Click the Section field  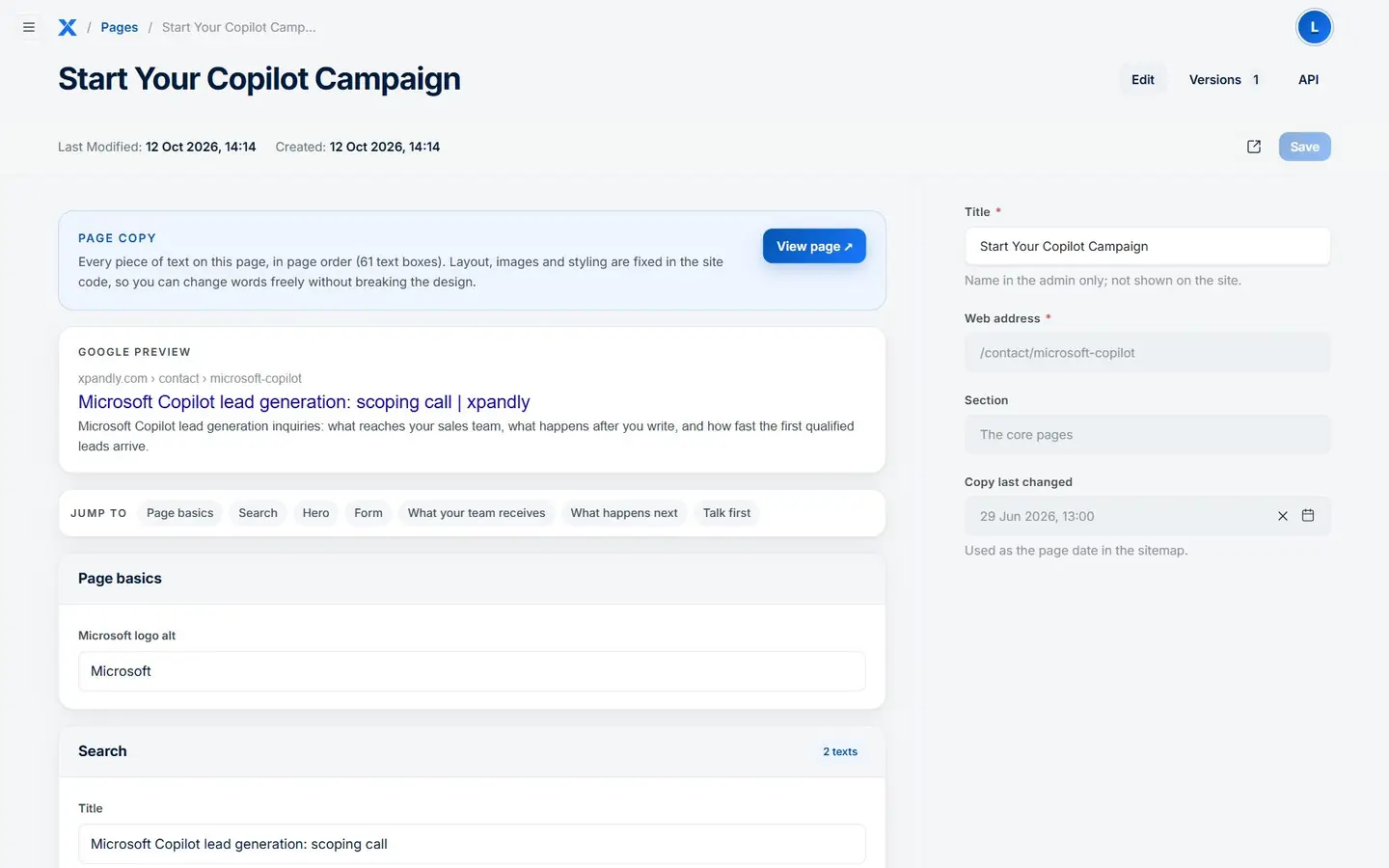[1148, 435]
